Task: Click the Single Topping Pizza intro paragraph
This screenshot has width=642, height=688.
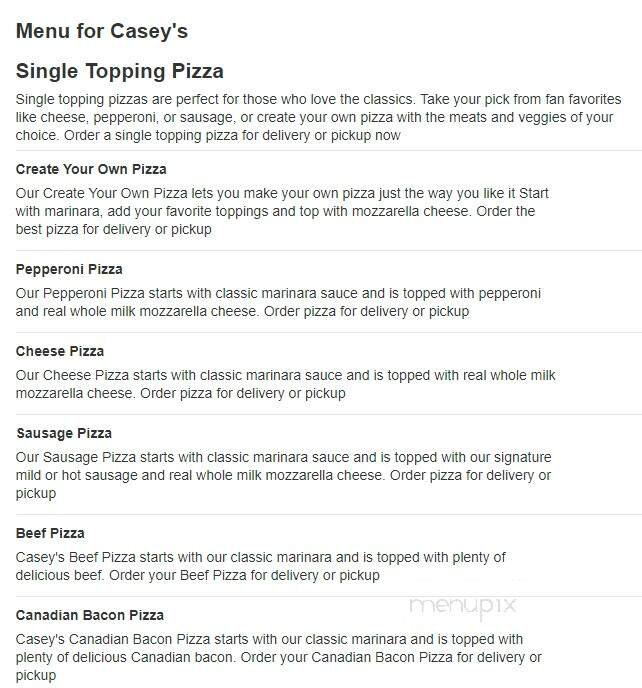Action: tap(318, 117)
